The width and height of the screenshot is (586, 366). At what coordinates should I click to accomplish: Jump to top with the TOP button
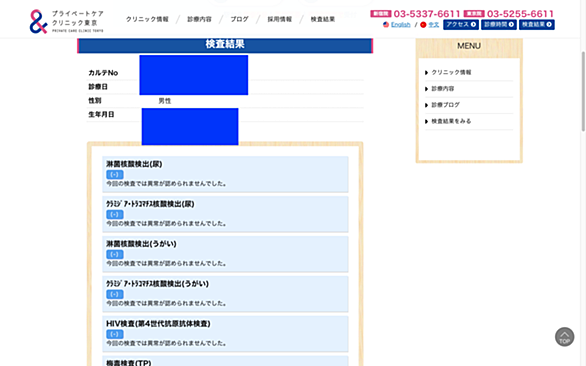click(564, 337)
